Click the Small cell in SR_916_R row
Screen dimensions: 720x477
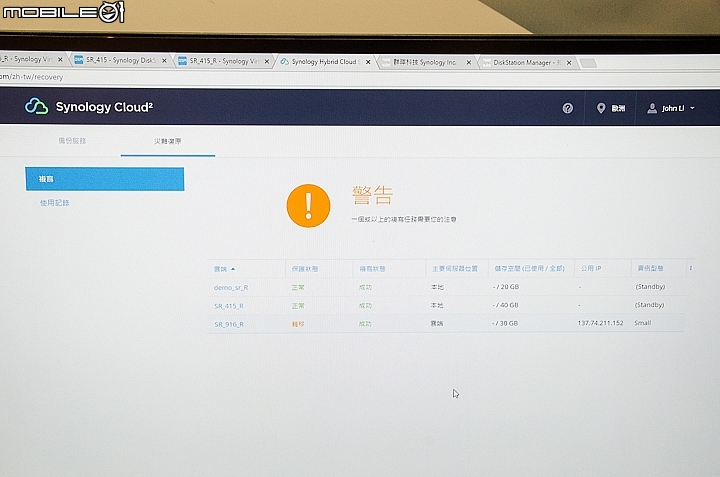coord(643,323)
